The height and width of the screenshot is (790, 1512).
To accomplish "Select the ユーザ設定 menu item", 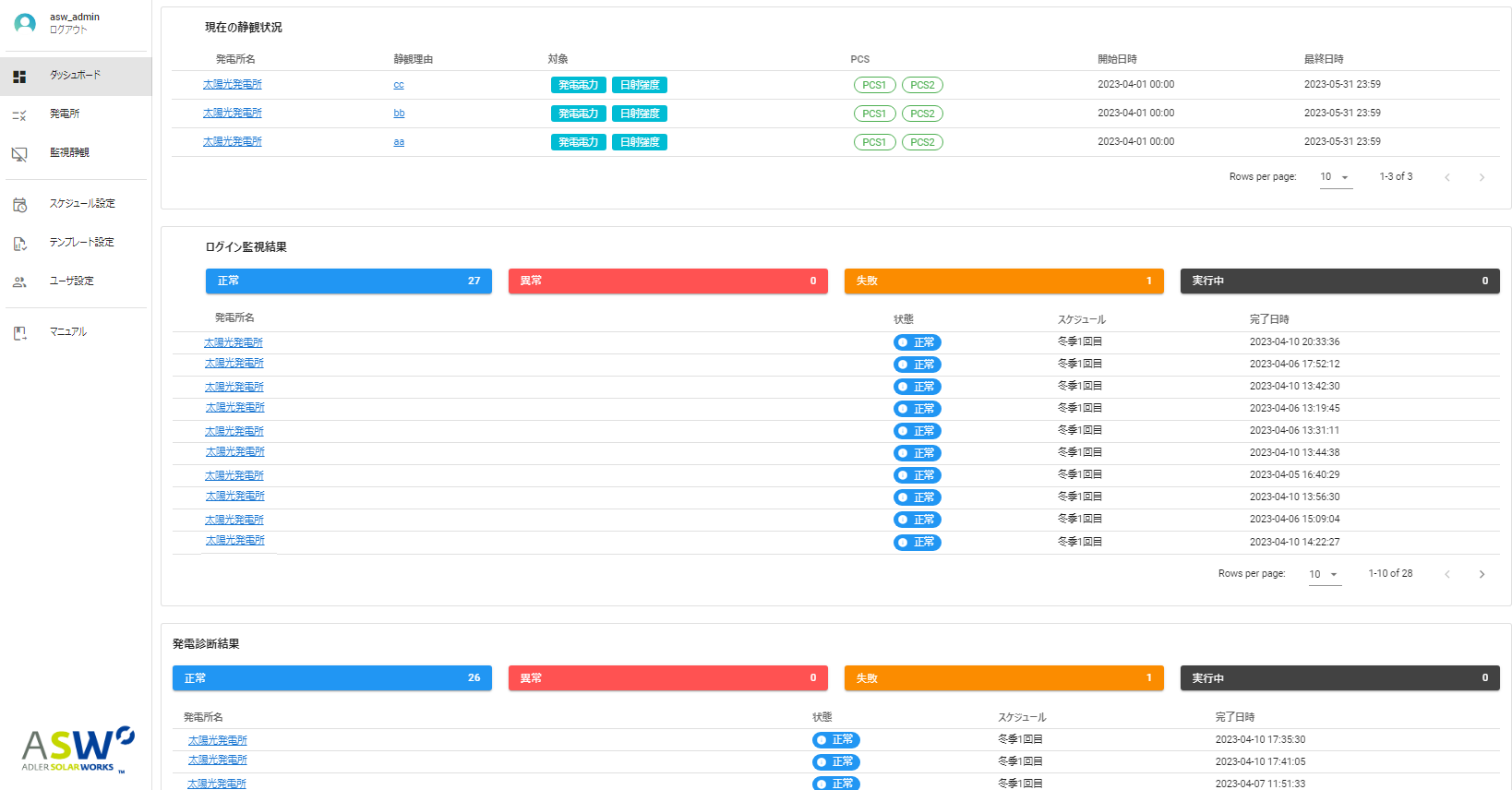I will 72,281.
